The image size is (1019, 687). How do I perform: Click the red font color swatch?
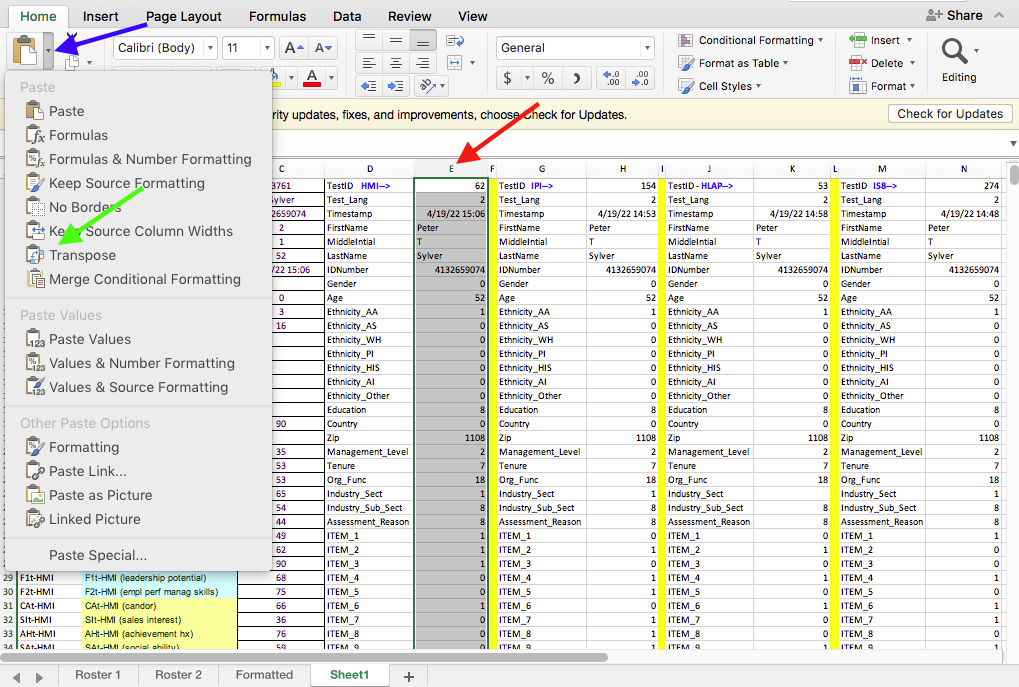312,78
